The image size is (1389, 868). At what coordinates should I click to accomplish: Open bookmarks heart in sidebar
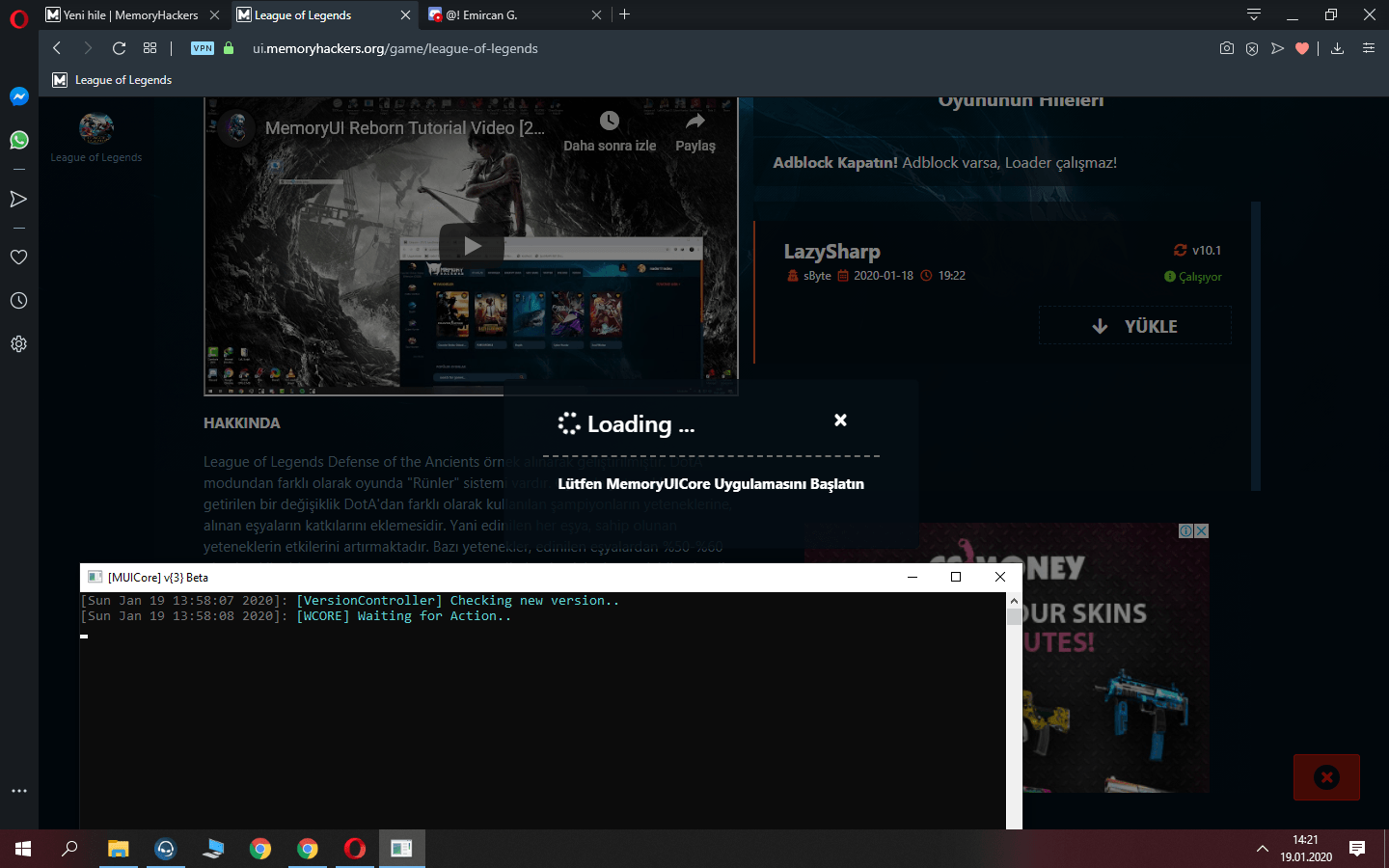pyautogui.click(x=18, y=257)
